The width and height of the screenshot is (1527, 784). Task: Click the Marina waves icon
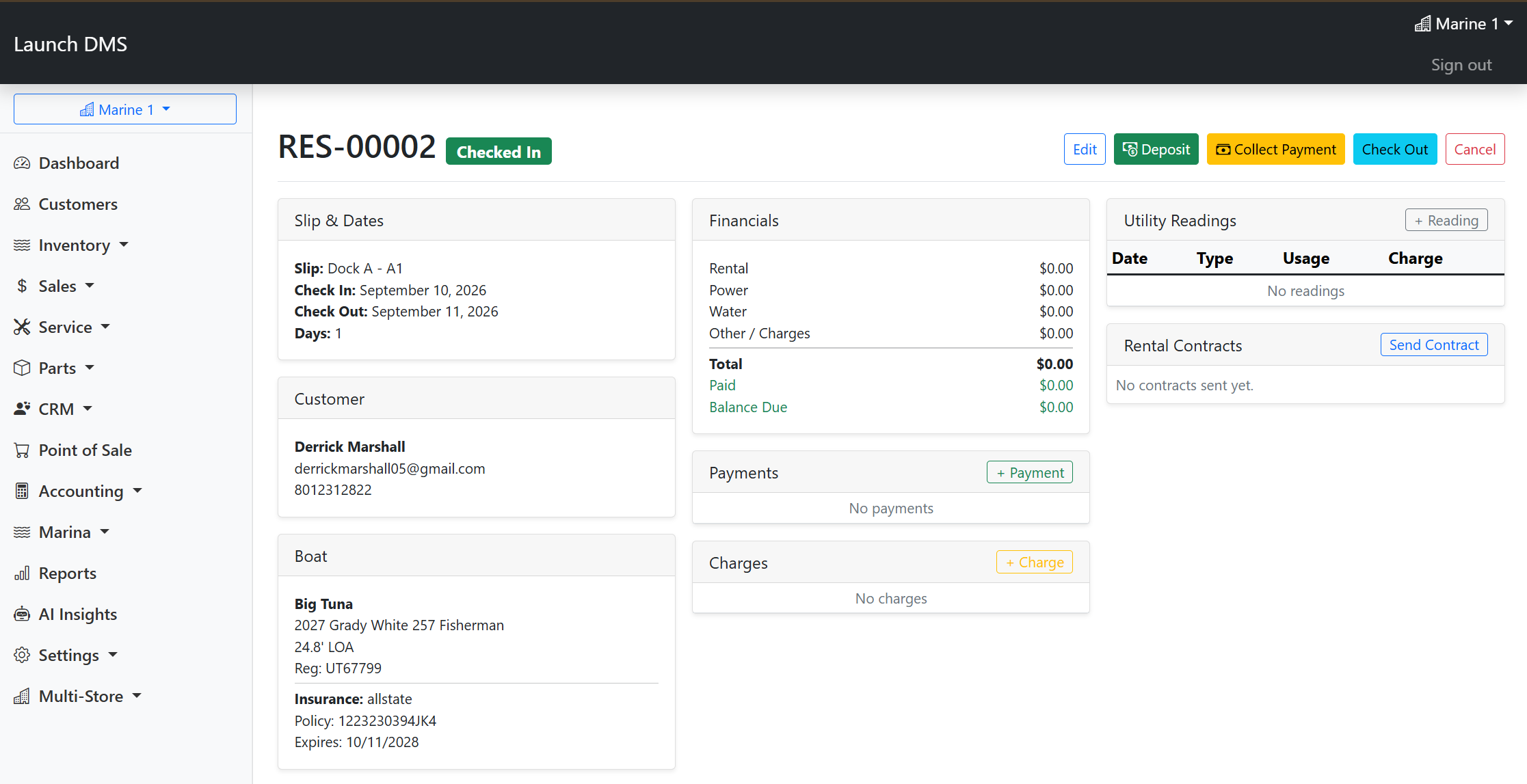(22, 532)
